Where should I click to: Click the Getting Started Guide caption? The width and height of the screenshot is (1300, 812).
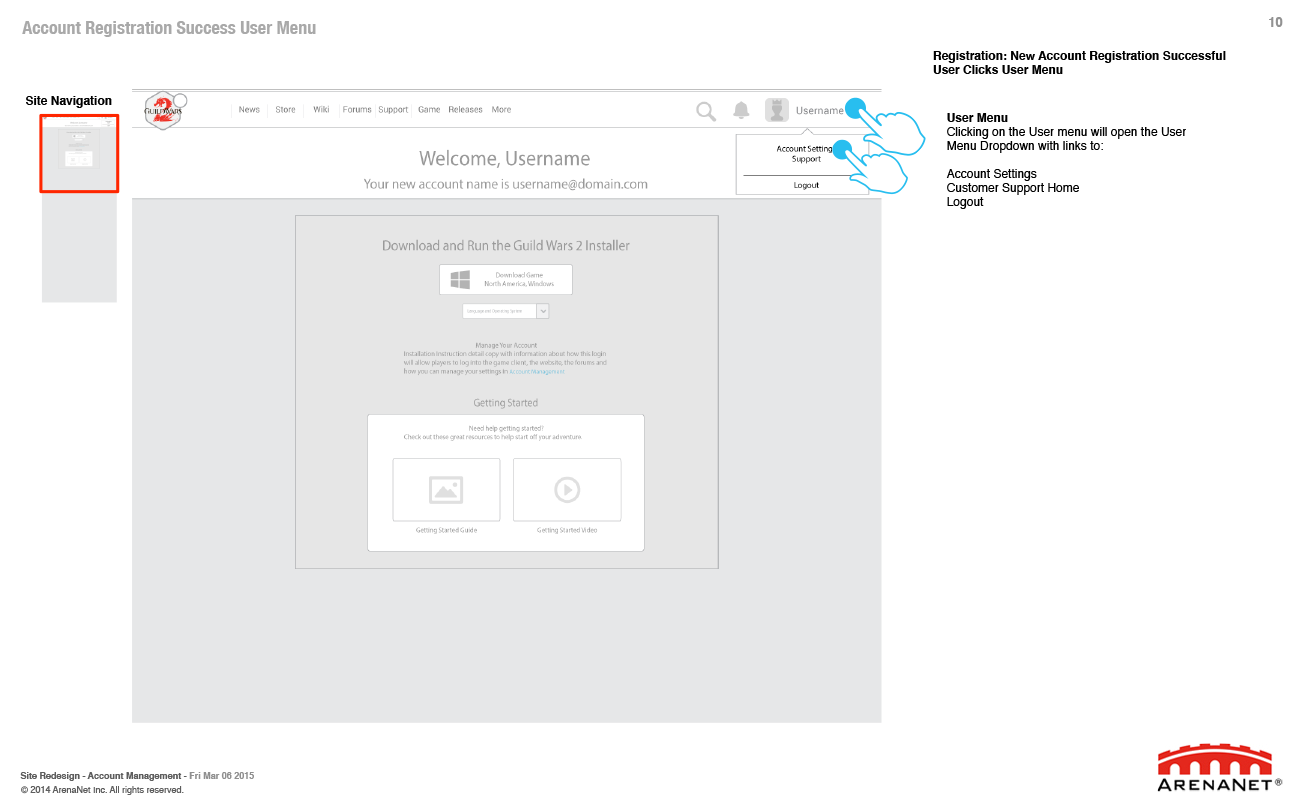point(446,530)
